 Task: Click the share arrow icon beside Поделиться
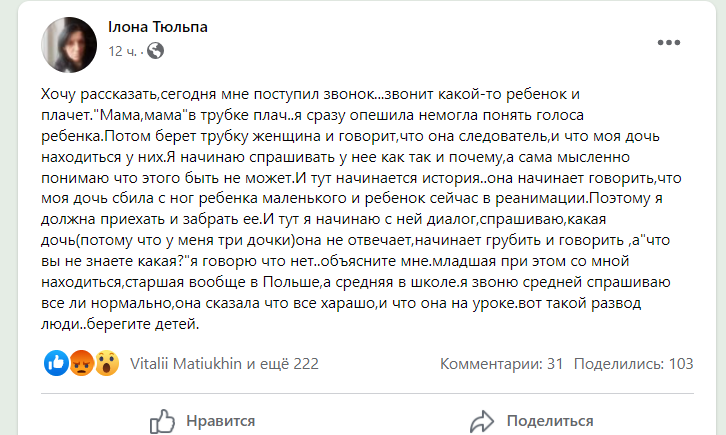[483, 421]
